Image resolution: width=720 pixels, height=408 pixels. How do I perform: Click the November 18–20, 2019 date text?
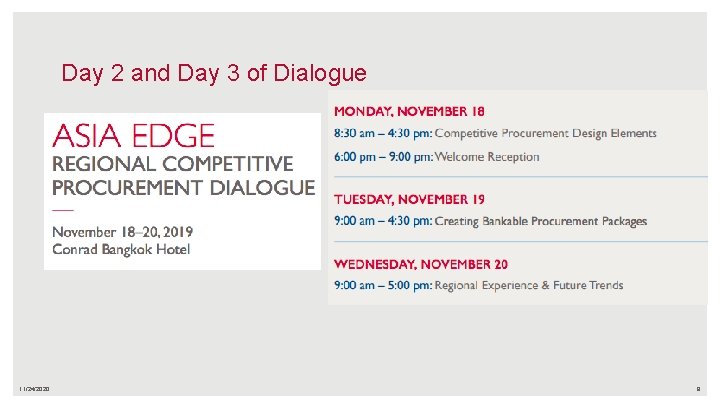tap(123, 232)
